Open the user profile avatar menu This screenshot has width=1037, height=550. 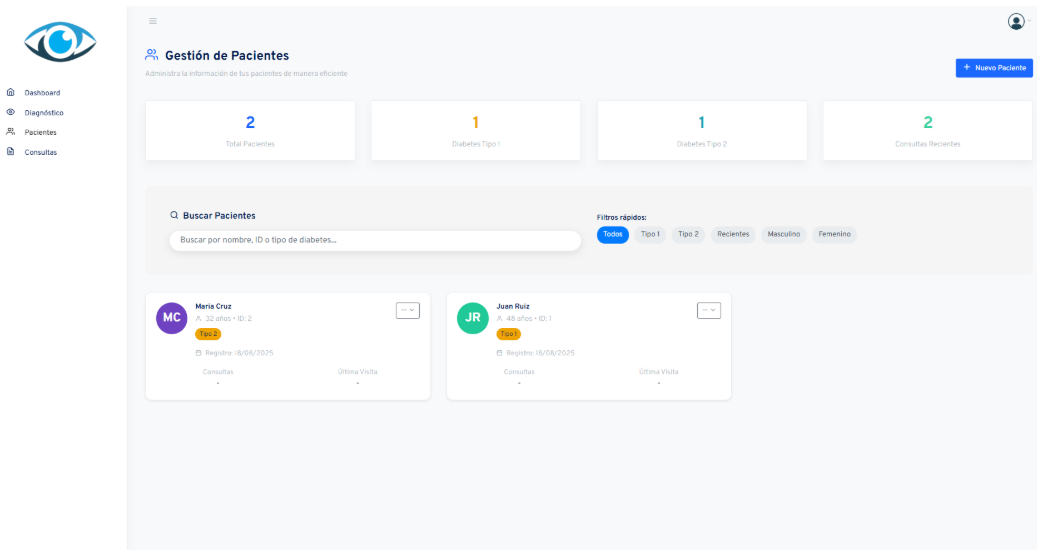point(1016,22)
